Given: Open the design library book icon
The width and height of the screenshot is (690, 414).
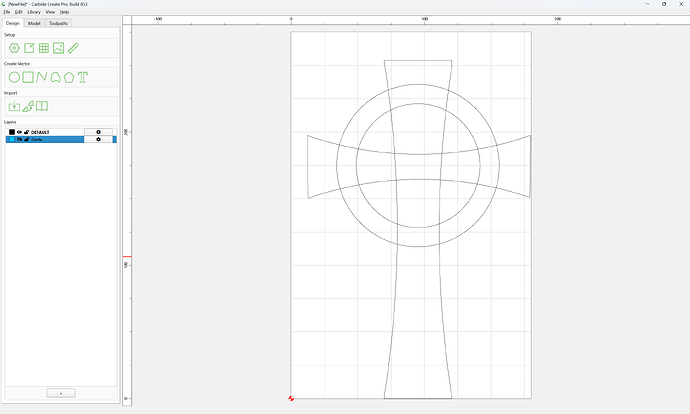Looking at the screenshot, I should point(42,106).
